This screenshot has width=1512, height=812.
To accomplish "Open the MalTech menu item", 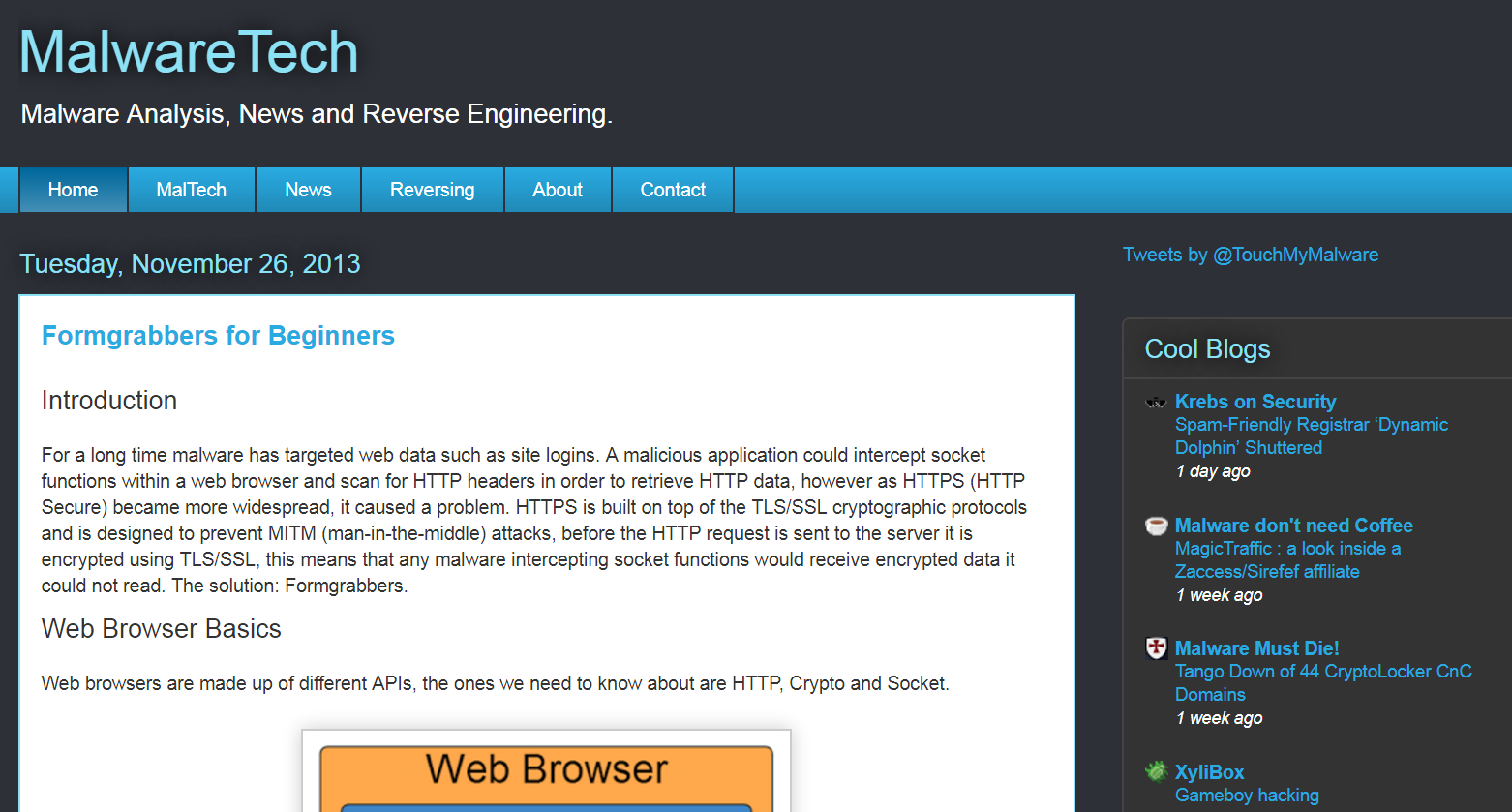I will point(192,190).
